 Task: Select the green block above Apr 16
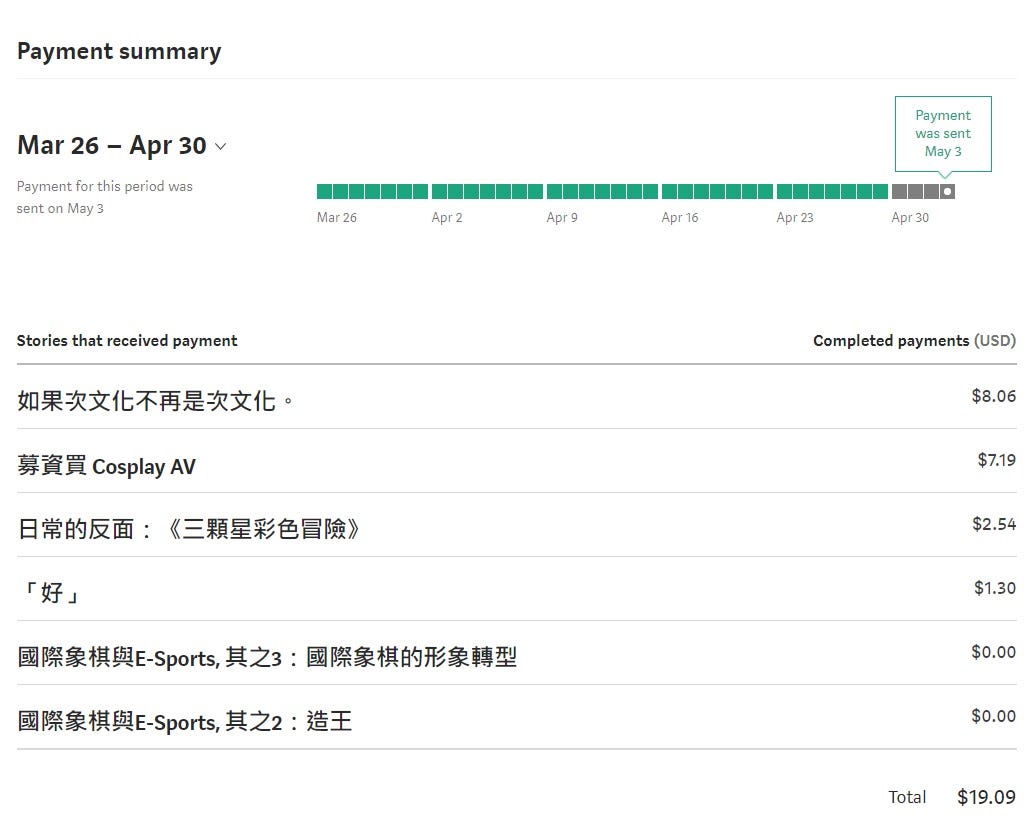[x=669, y=191]
